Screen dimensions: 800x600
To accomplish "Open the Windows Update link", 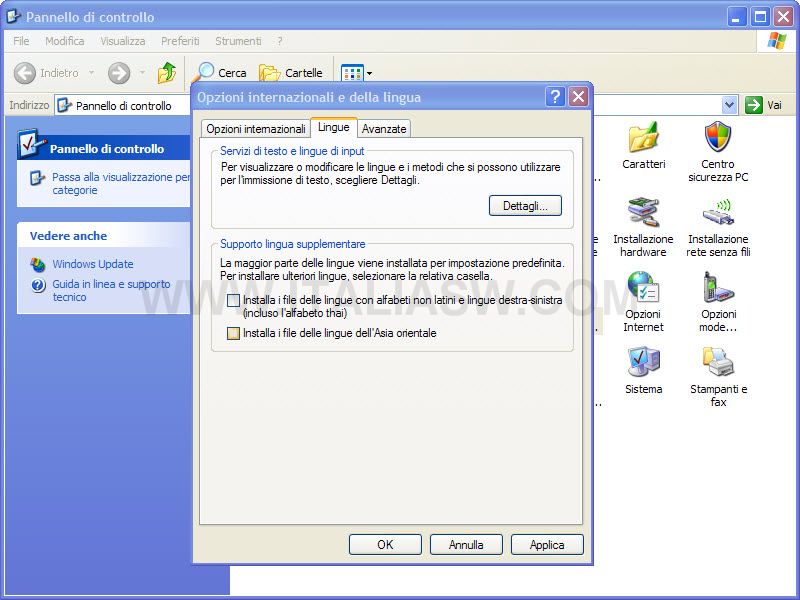I will coord(93,264).
